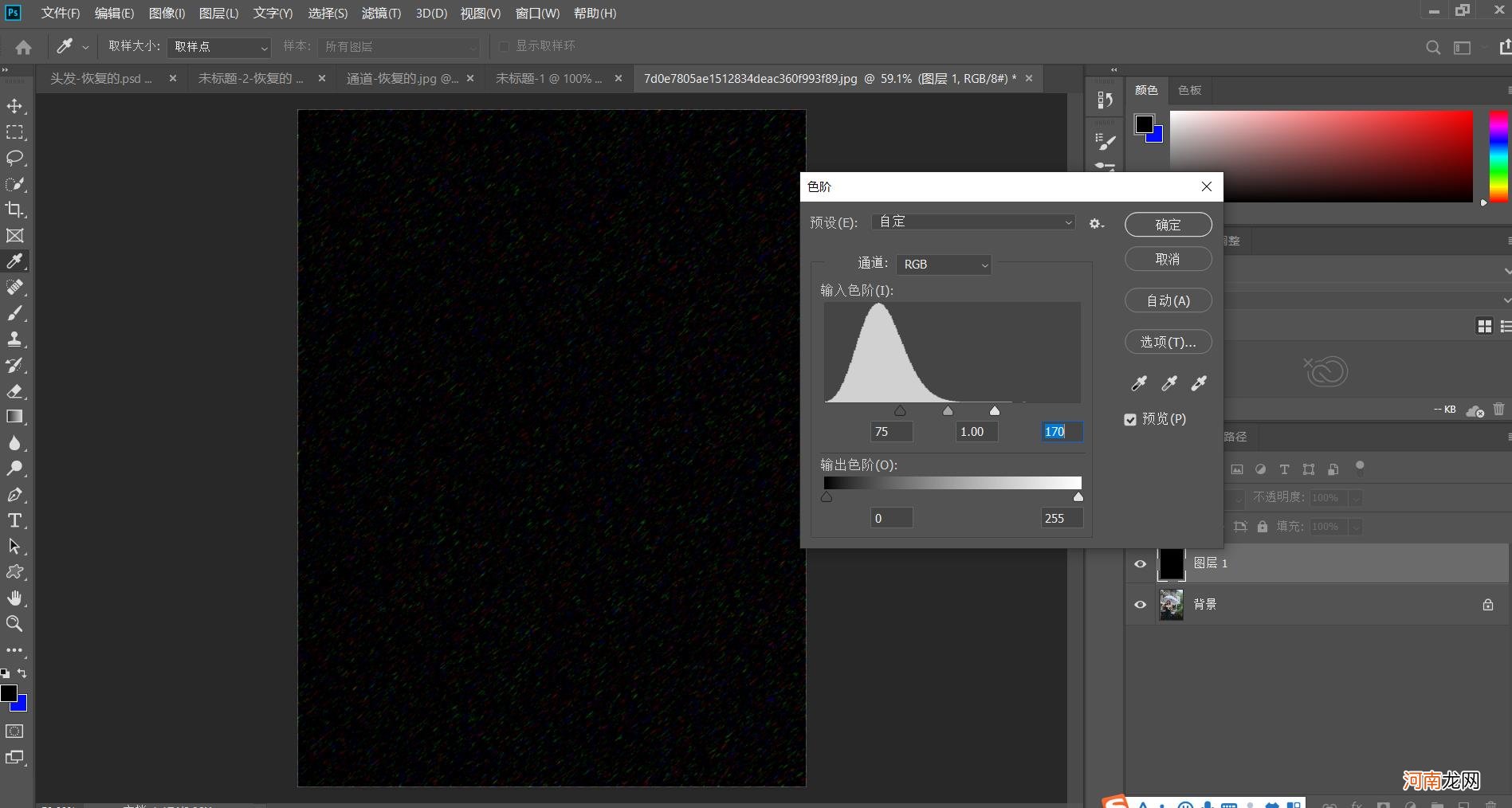Select the Blur tool
1512x808 pixels.
[x=14, y=443]
